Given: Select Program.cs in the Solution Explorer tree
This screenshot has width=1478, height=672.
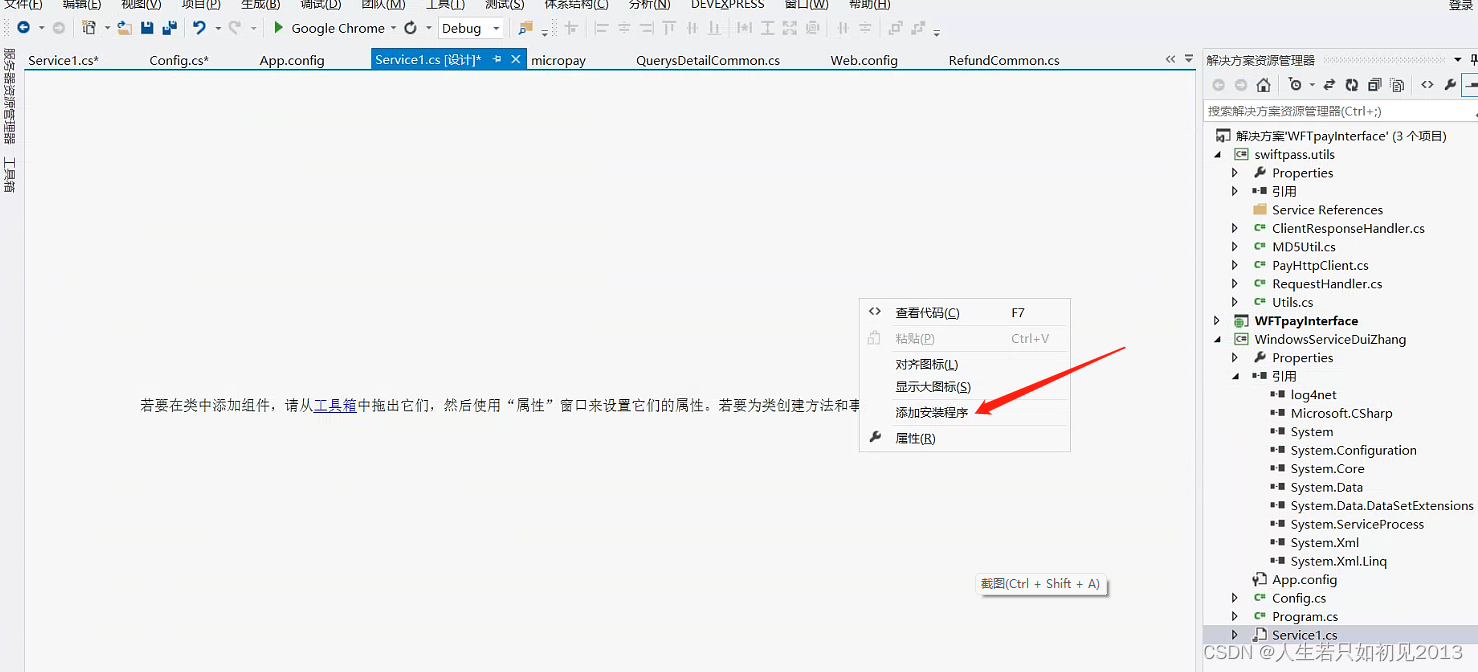Looking at the screenshot, I should tap(1303, 616).
